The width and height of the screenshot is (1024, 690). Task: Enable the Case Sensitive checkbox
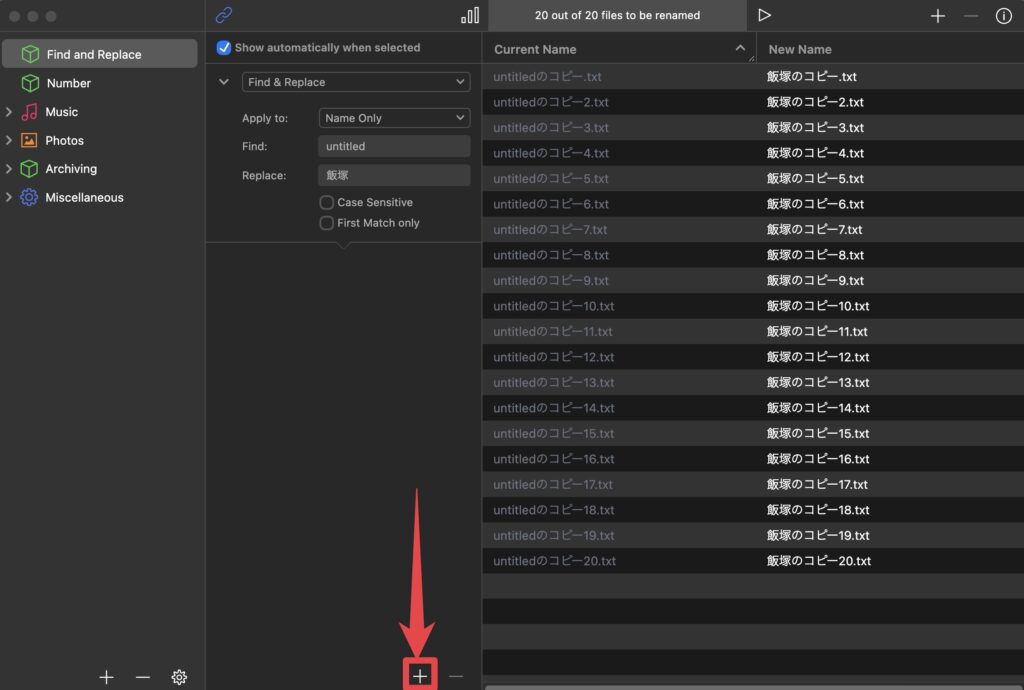point(326,202)
